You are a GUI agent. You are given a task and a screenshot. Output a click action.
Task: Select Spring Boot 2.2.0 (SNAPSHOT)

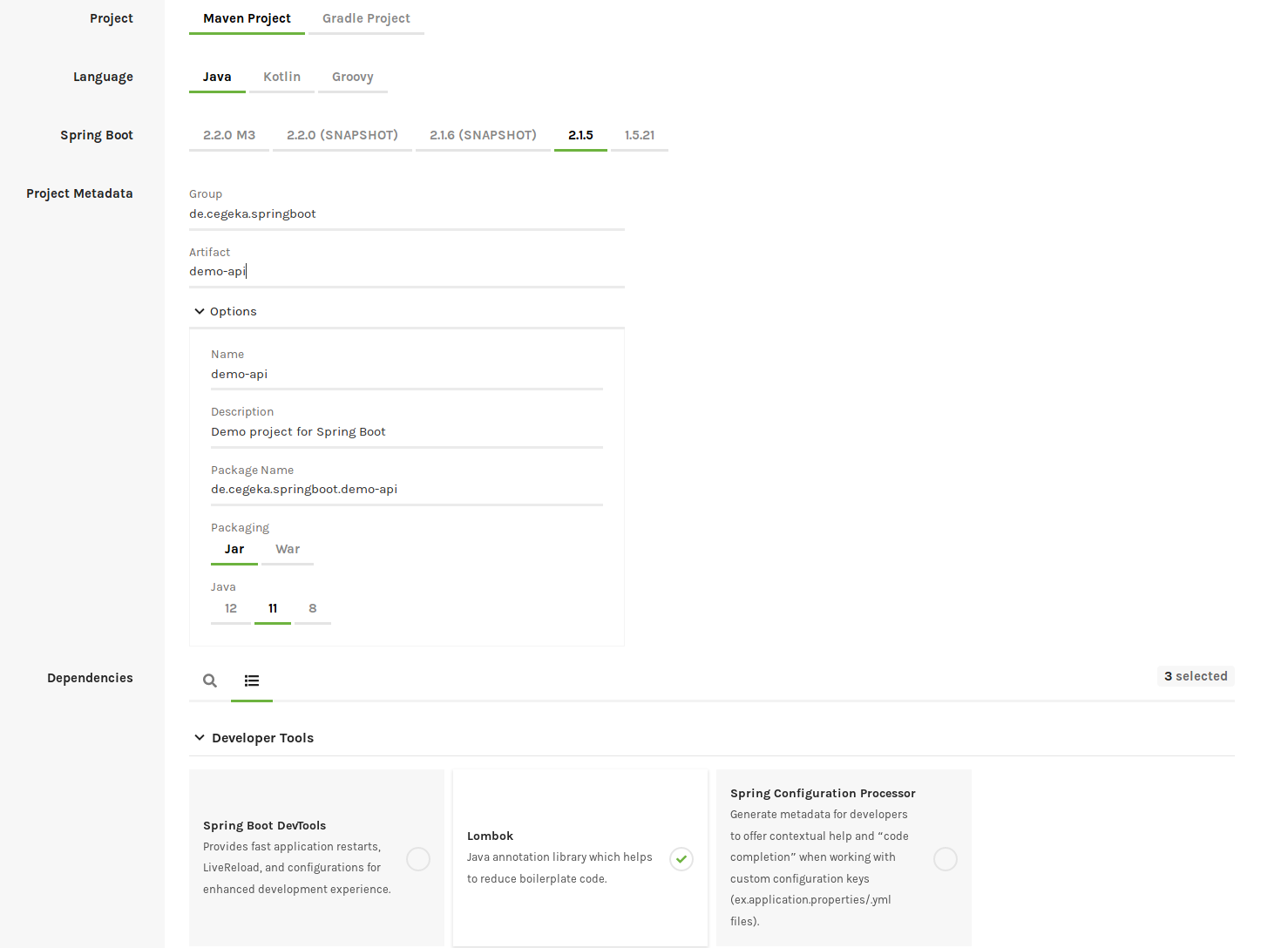click(x=342, y=135)
